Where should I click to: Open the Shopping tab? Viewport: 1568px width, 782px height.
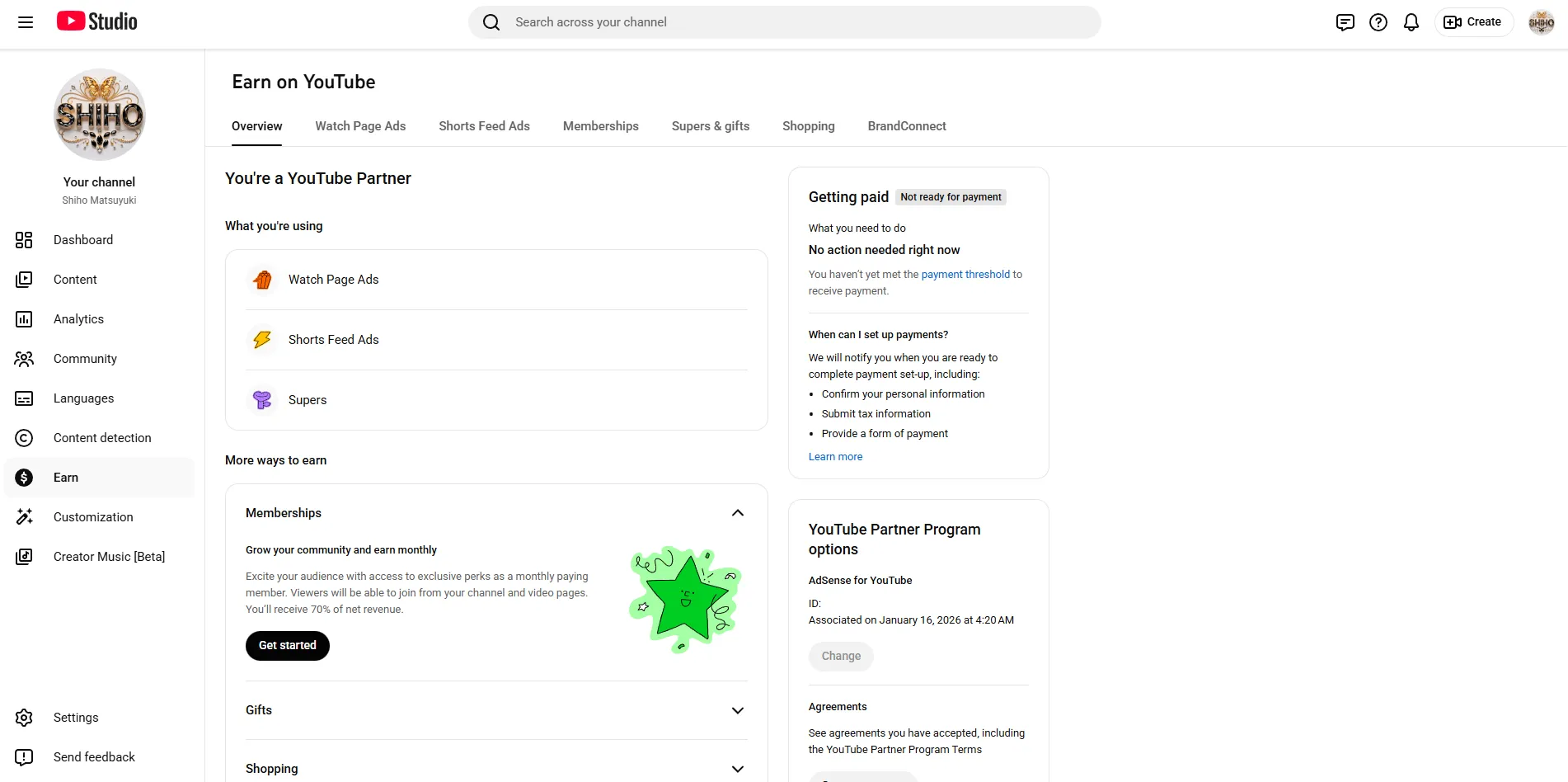809,126
